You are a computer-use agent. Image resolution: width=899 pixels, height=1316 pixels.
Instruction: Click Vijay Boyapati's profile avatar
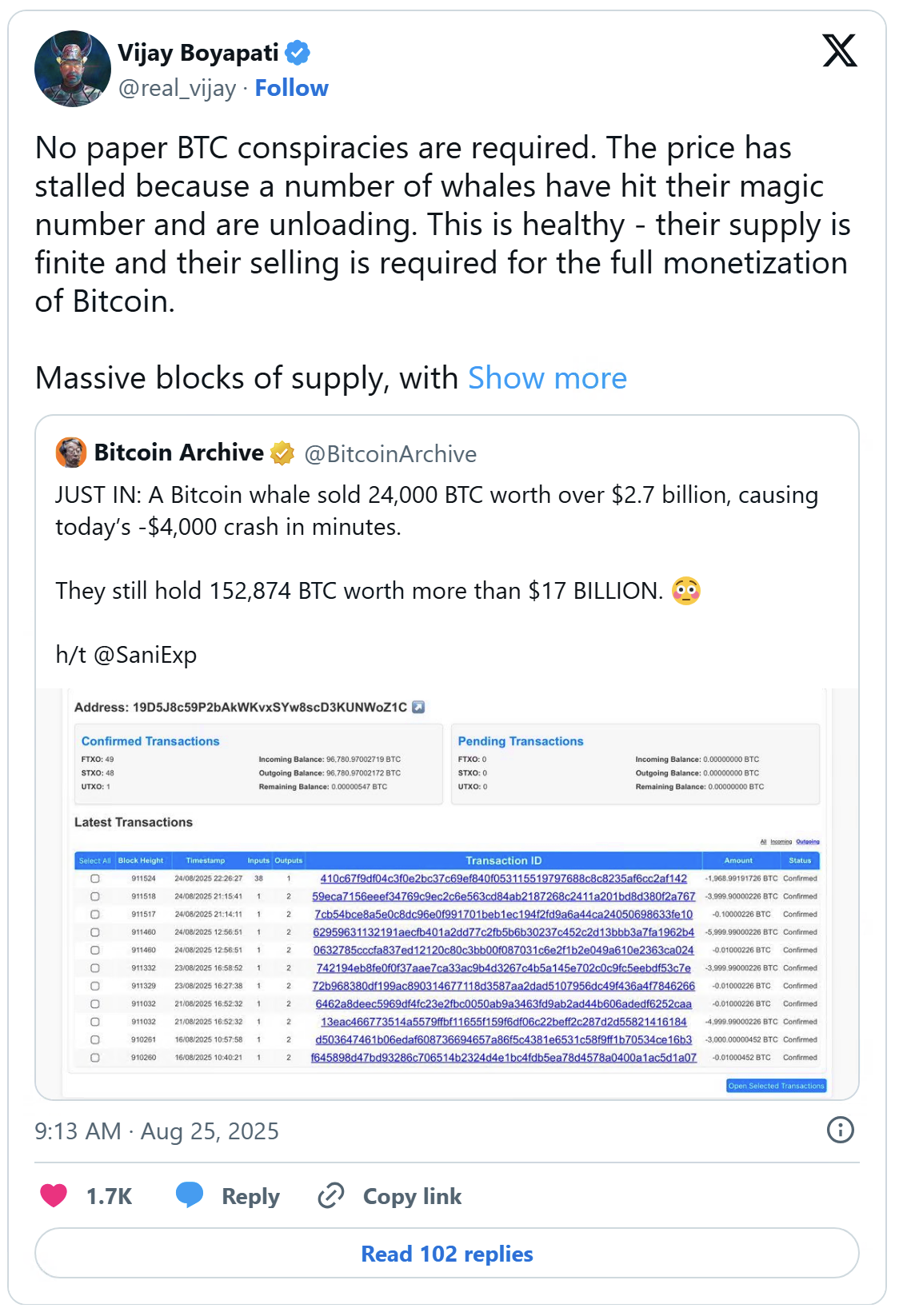pyautogui.click(x=73, y=69)
